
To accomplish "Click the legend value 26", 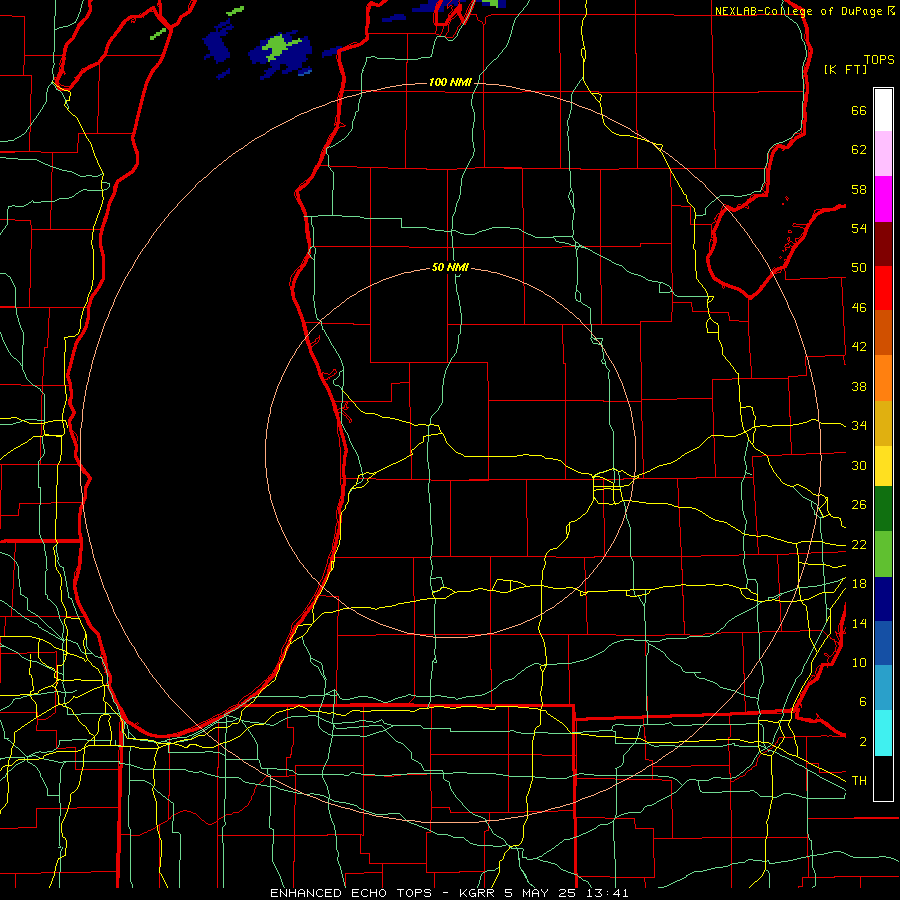I will click(859, 505).
